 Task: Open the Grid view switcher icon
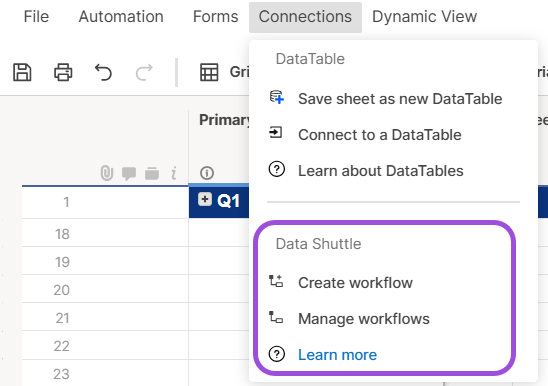[209, 72]
